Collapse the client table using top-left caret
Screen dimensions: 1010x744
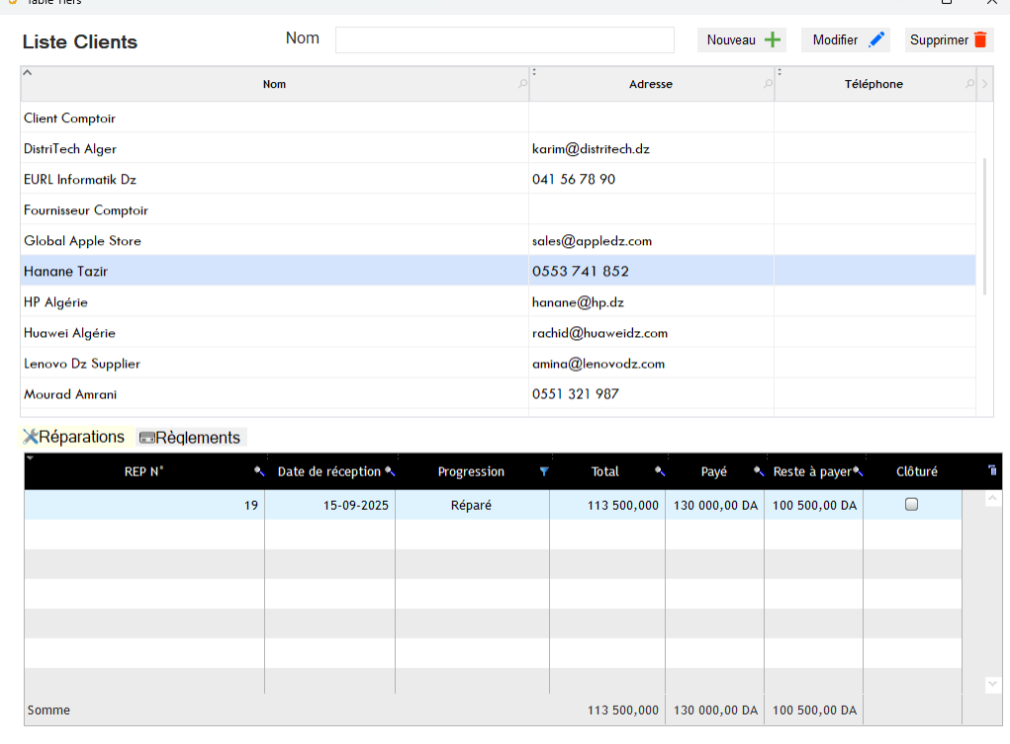pos(28,73)
